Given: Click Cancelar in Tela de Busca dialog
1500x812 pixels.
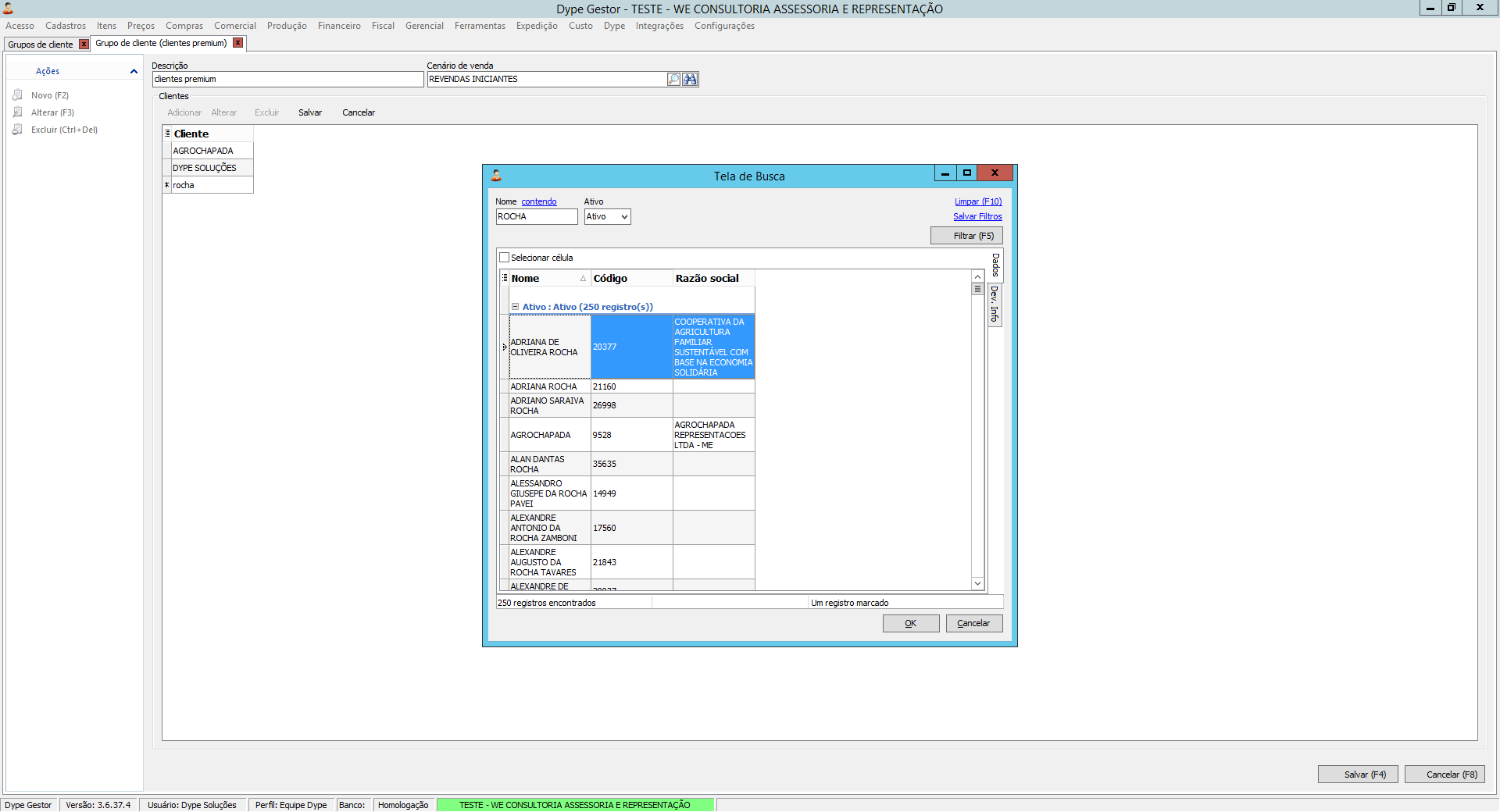Looking at the screenshot, I should (974, 623).
